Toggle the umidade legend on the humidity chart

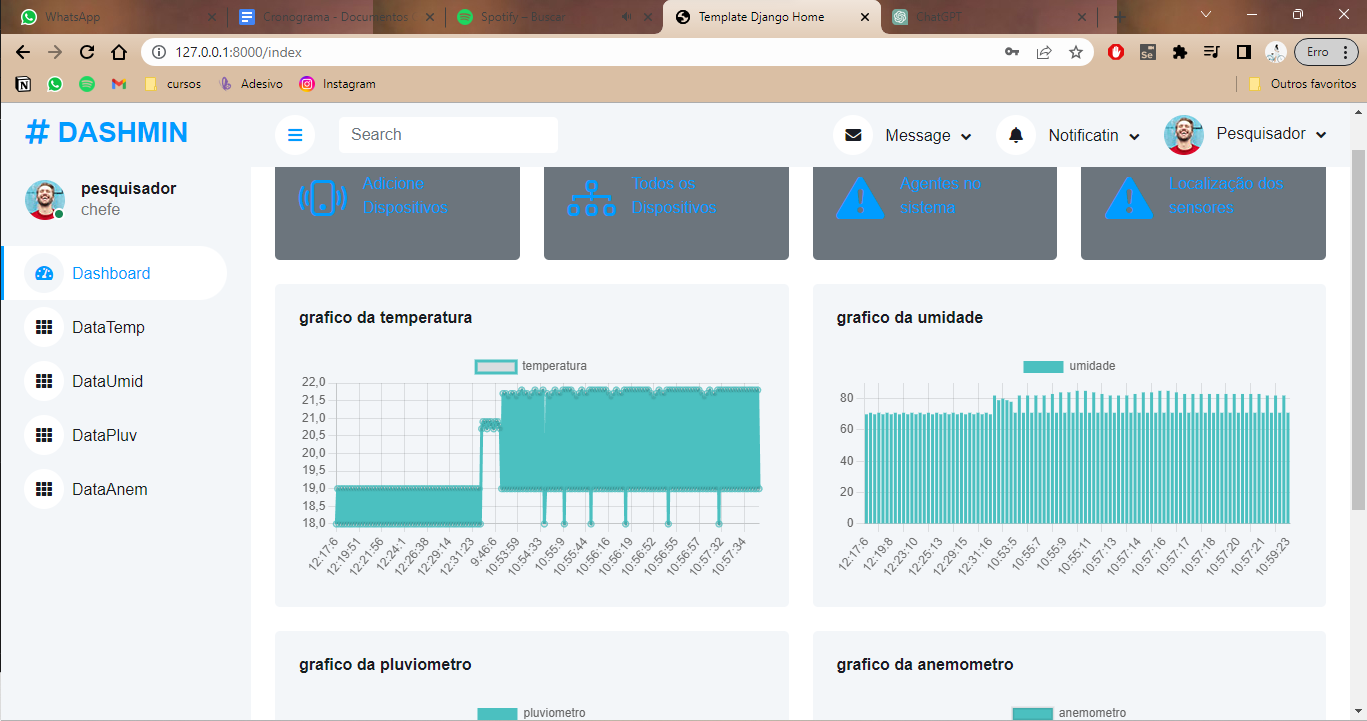pos(1066,366)
